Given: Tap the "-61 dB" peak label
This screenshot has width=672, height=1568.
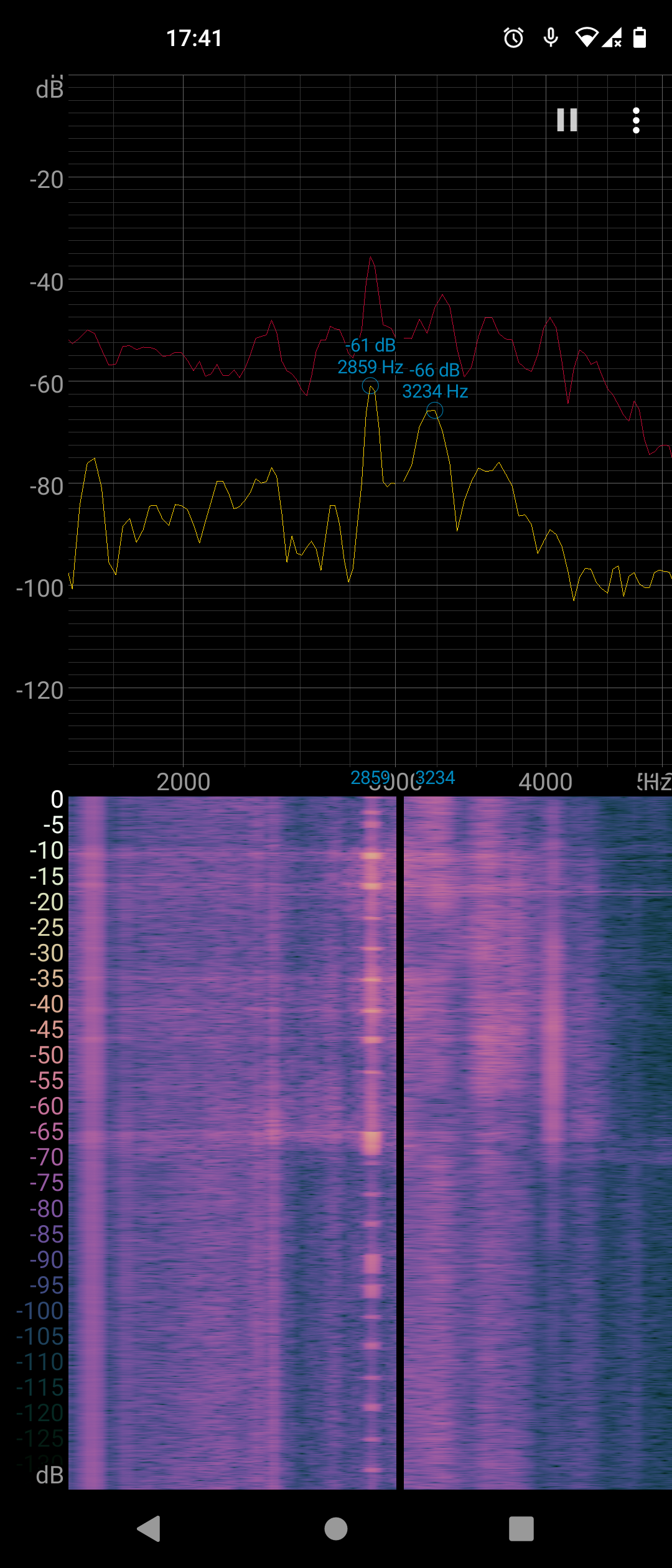Looking at the screenshot, I should [370, 345].
